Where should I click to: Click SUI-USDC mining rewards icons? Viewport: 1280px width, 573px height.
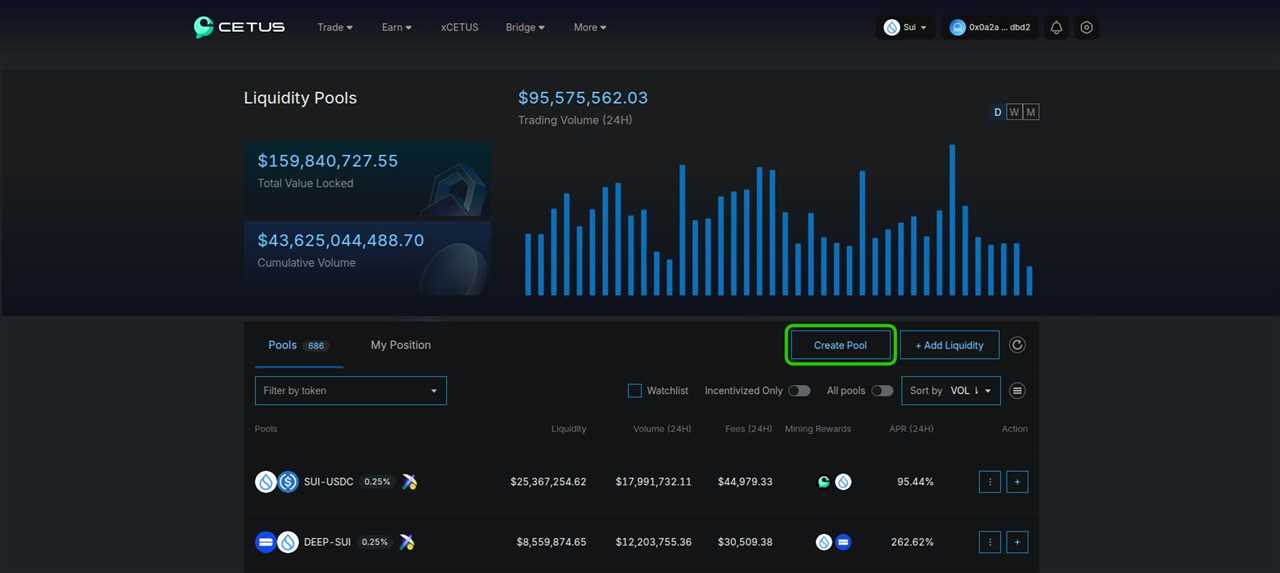(834, 482)
